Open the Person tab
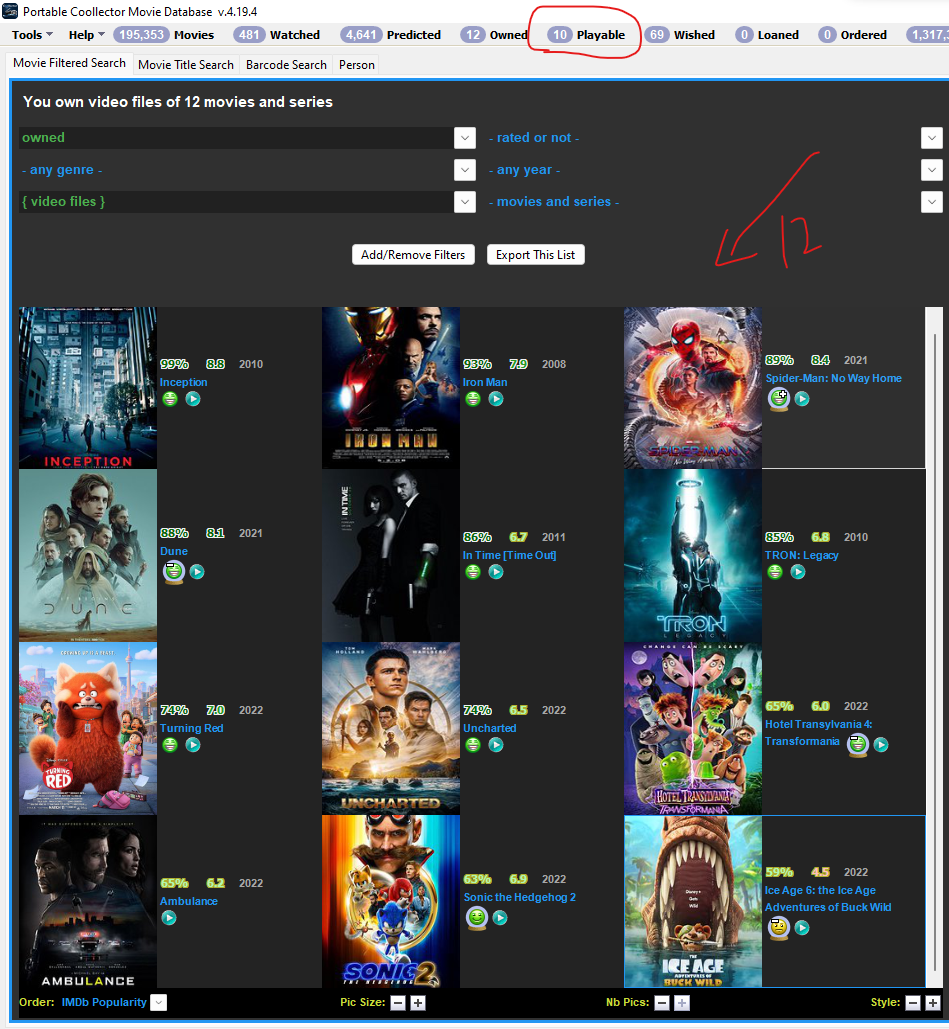The image size is (949, 1029). click(x=356, y=64)
